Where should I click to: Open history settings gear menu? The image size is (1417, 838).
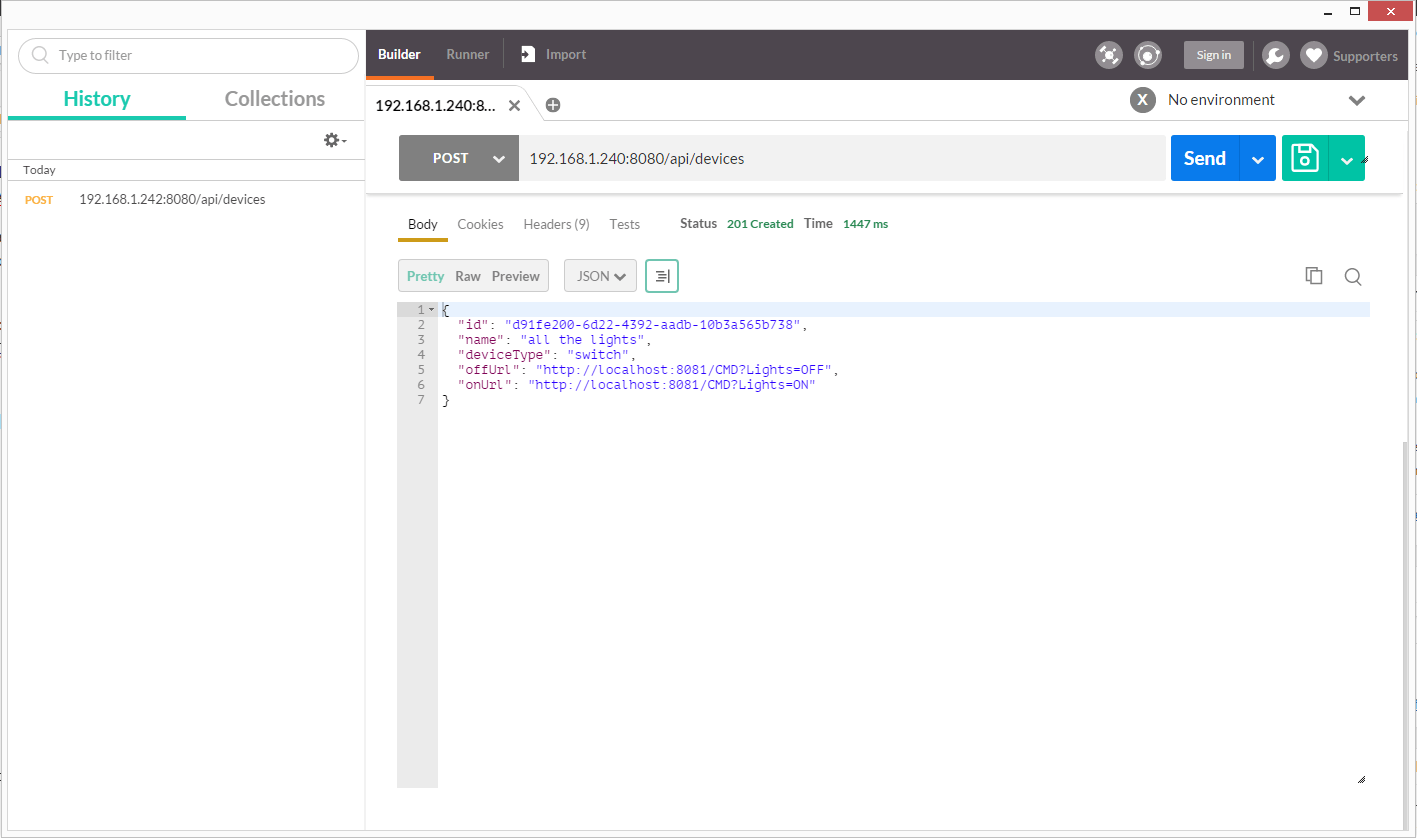tap(335, 140)
